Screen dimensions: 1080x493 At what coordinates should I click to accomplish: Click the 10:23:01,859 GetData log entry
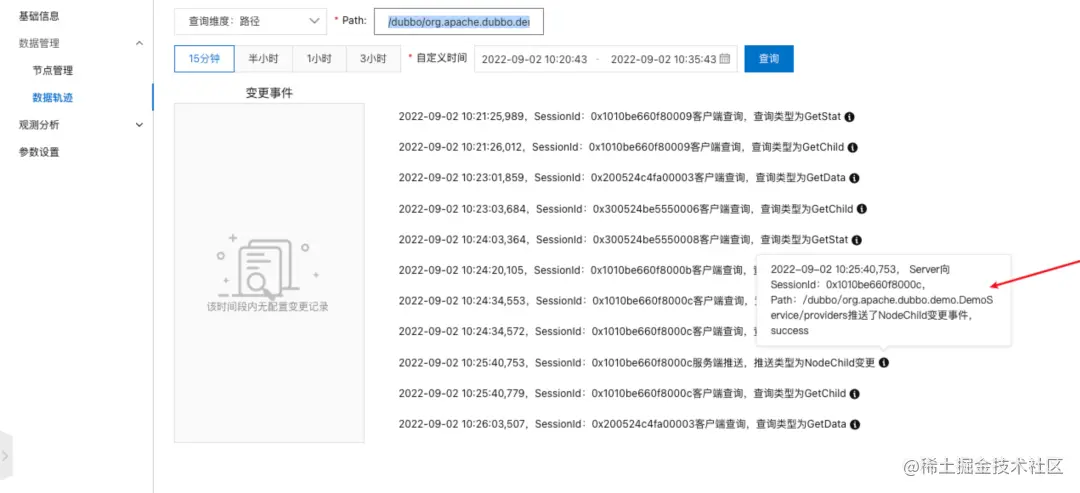point(622,178)
